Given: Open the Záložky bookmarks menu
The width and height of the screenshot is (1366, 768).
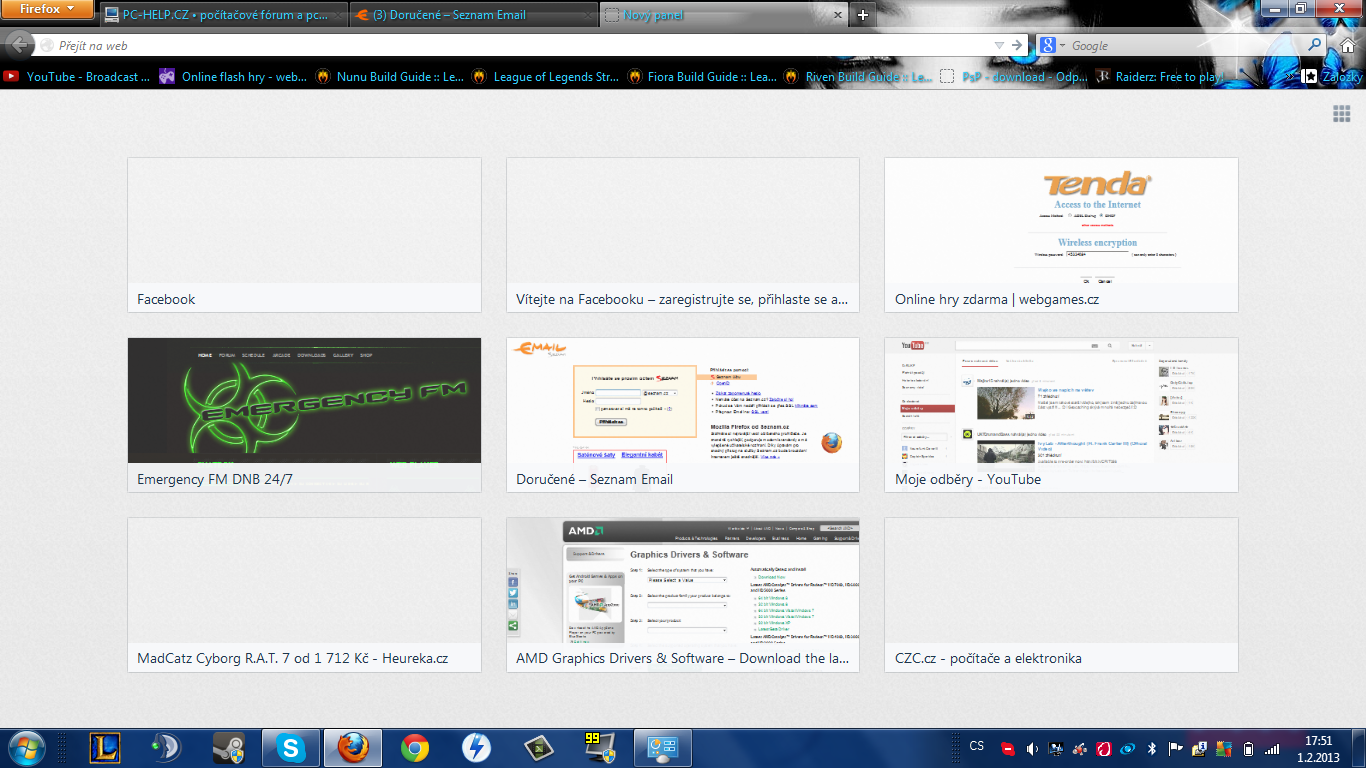Looking at the screenshot, I should pos(1332,76).
